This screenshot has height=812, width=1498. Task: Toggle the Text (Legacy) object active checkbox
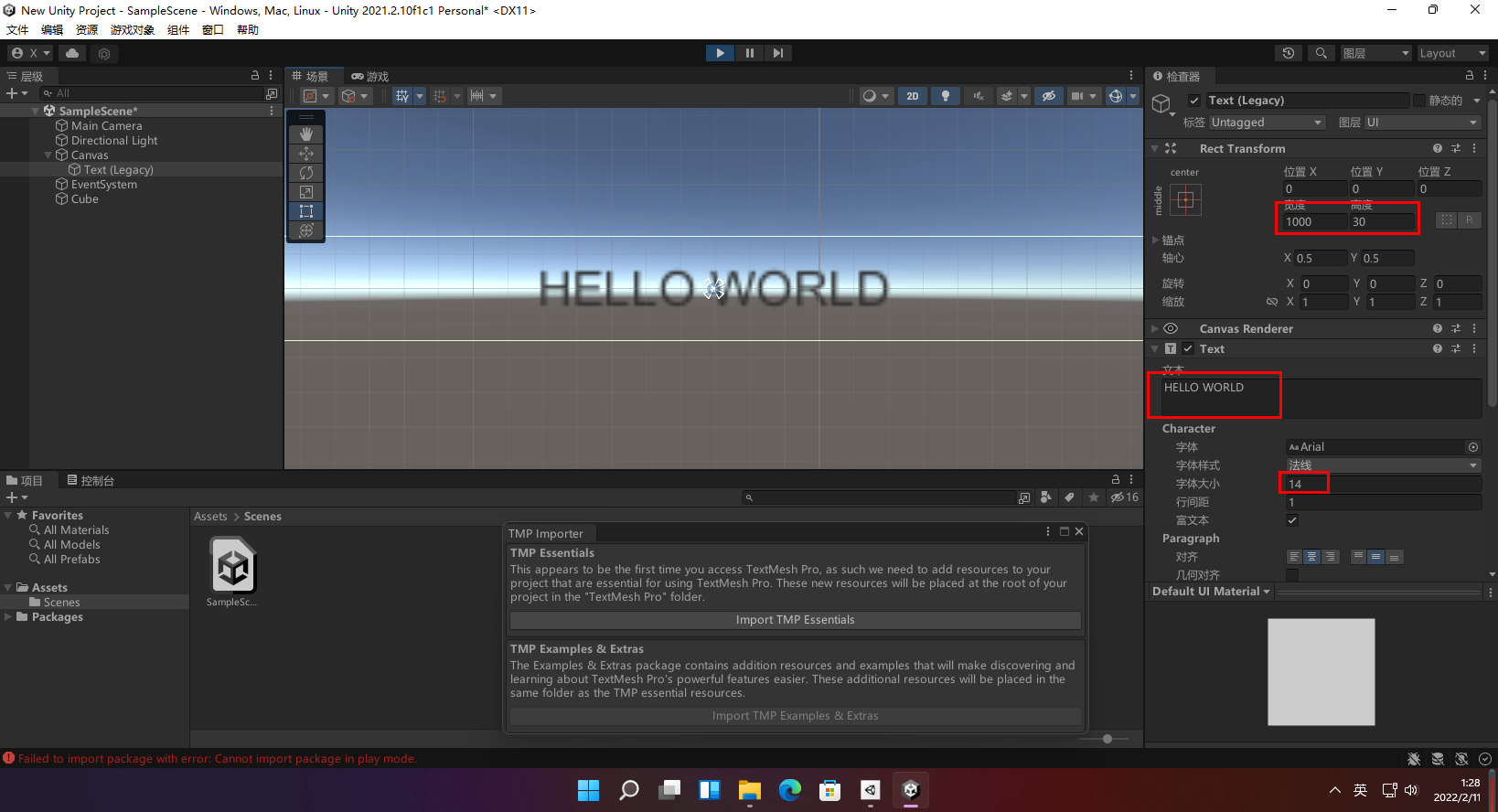[1193, 101]
